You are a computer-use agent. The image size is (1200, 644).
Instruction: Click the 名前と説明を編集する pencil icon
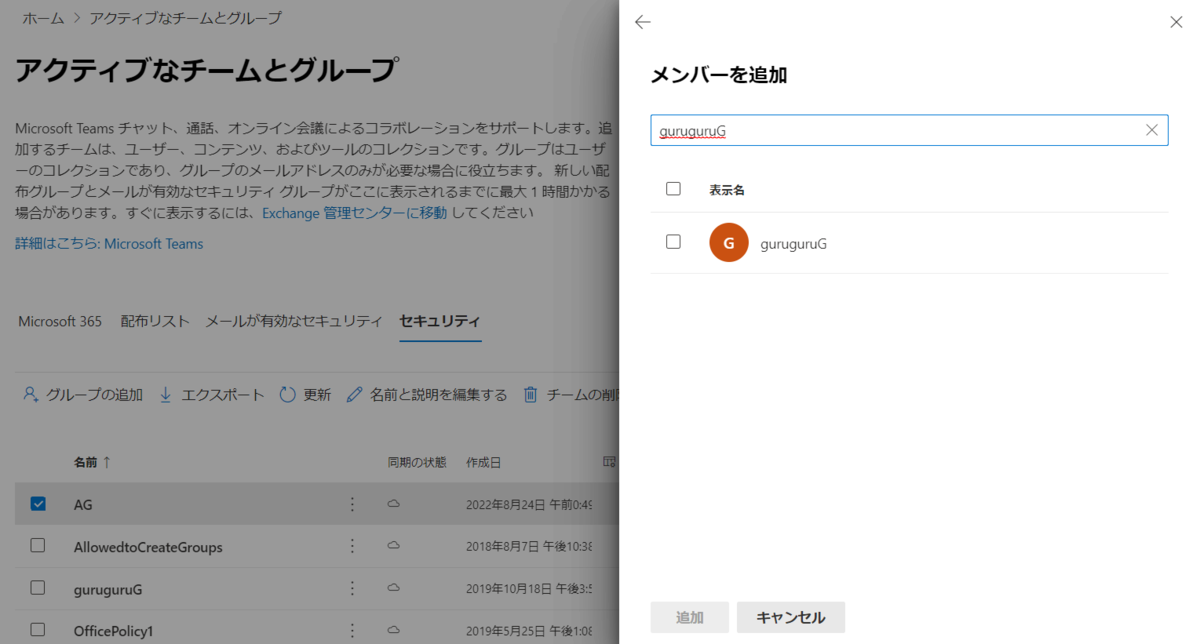(x=354, y=395)
